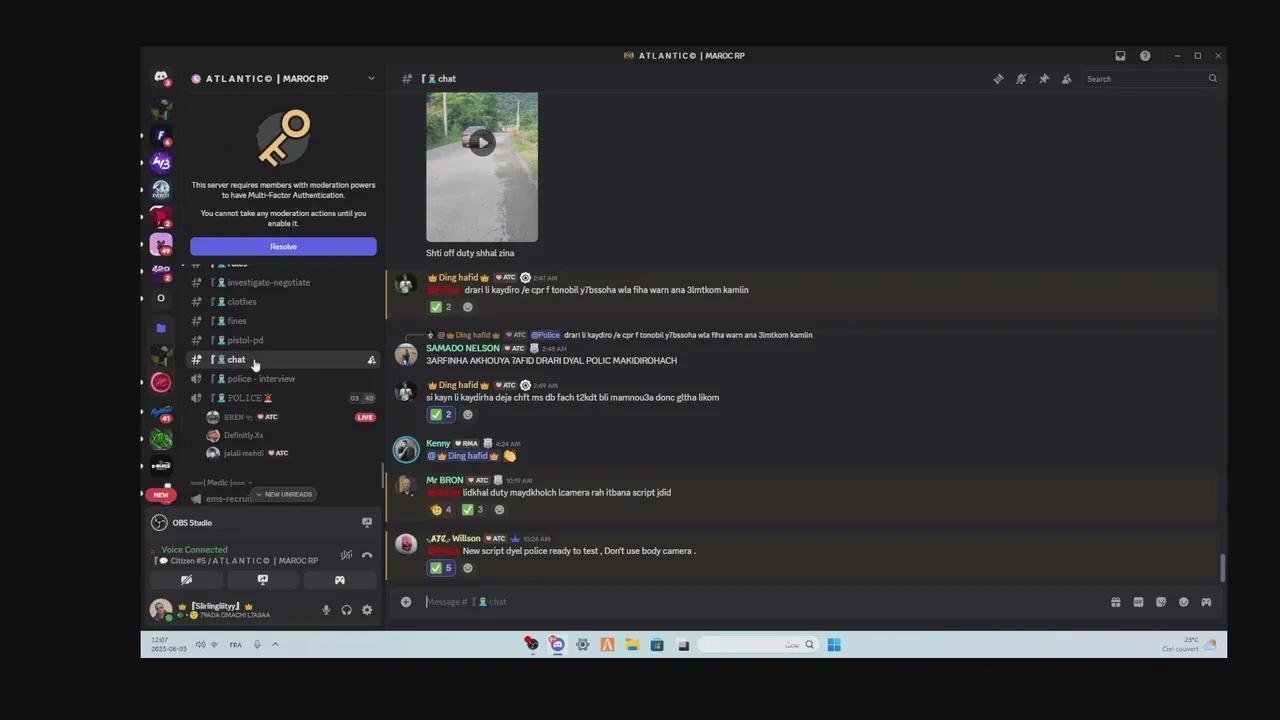The image size is (1280, 720).
Task: Stream OBS Studio activity
Action: coord(367,523)
